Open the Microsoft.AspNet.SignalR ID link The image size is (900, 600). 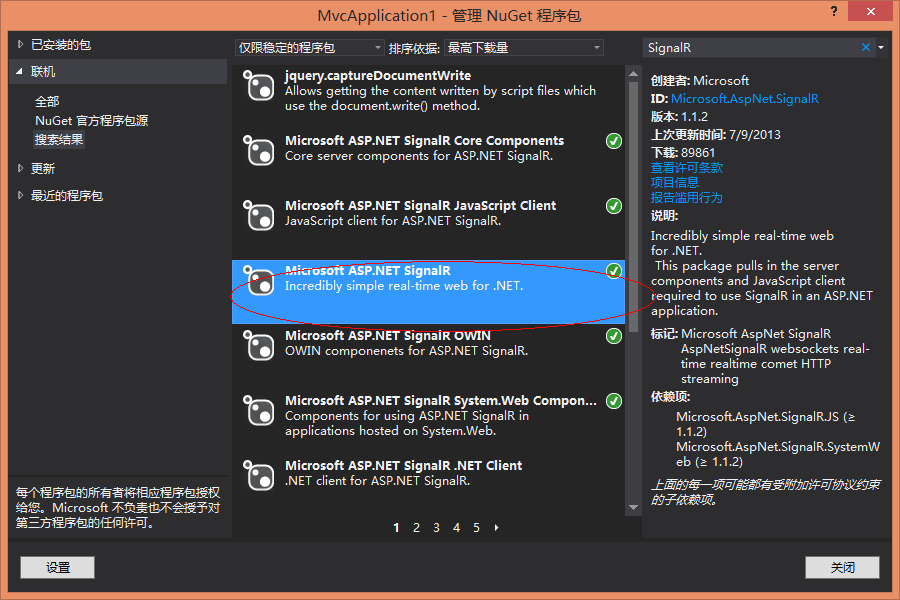pyautogui.click(x=744, y=99)
